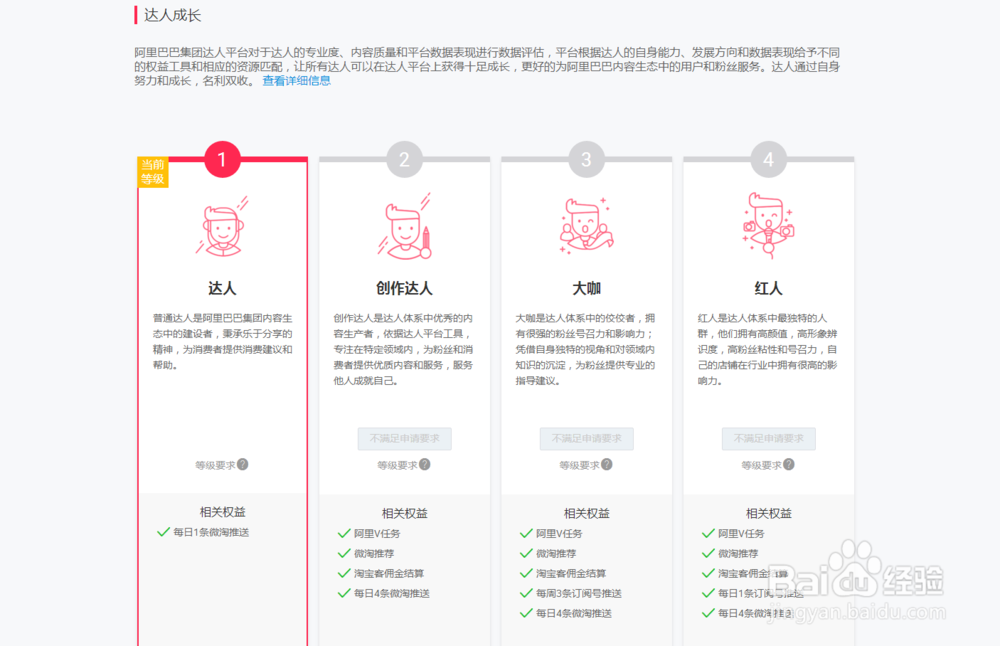Image resolution: width=1000 pixels, height=646 pixels.
Task: Click checkmark beside 创作达人 阿里V任务
Action: pos(344,533)
